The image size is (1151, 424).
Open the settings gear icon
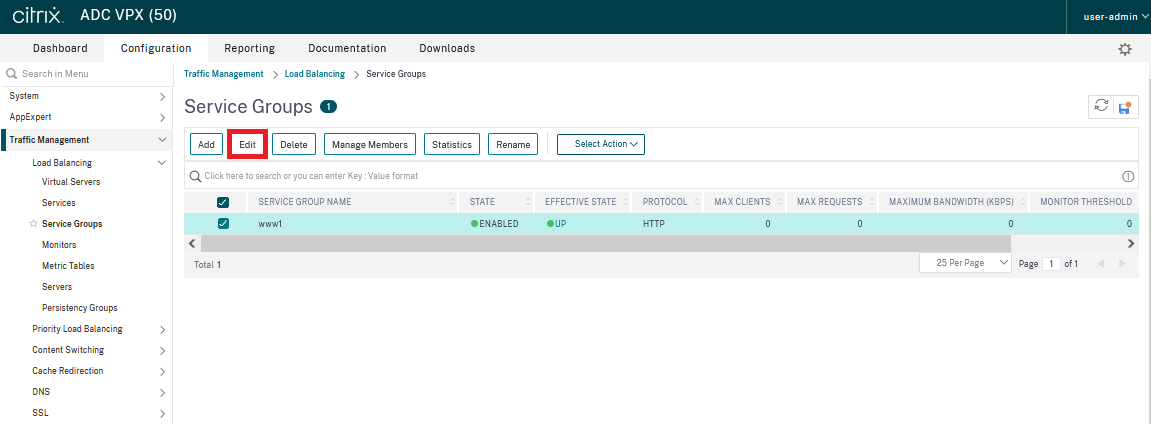(x=1125, y=49)
